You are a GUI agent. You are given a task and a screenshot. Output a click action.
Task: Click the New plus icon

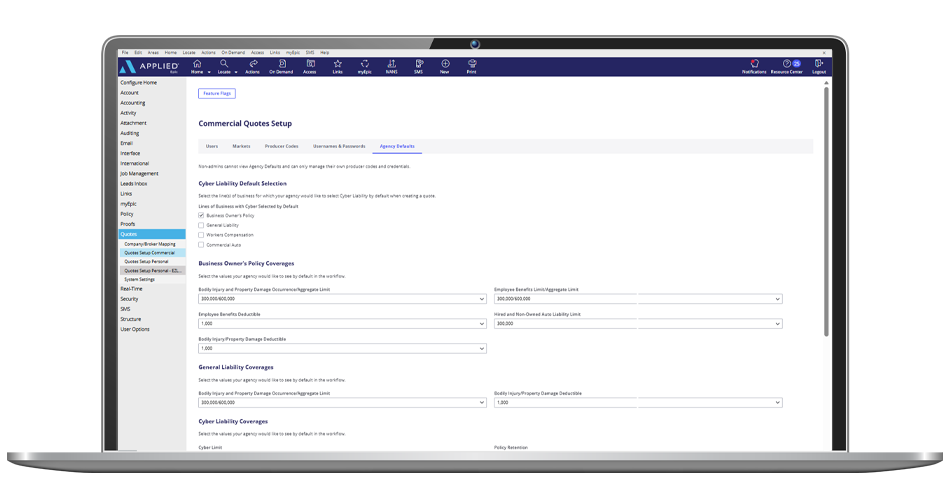tap(445, 65)
